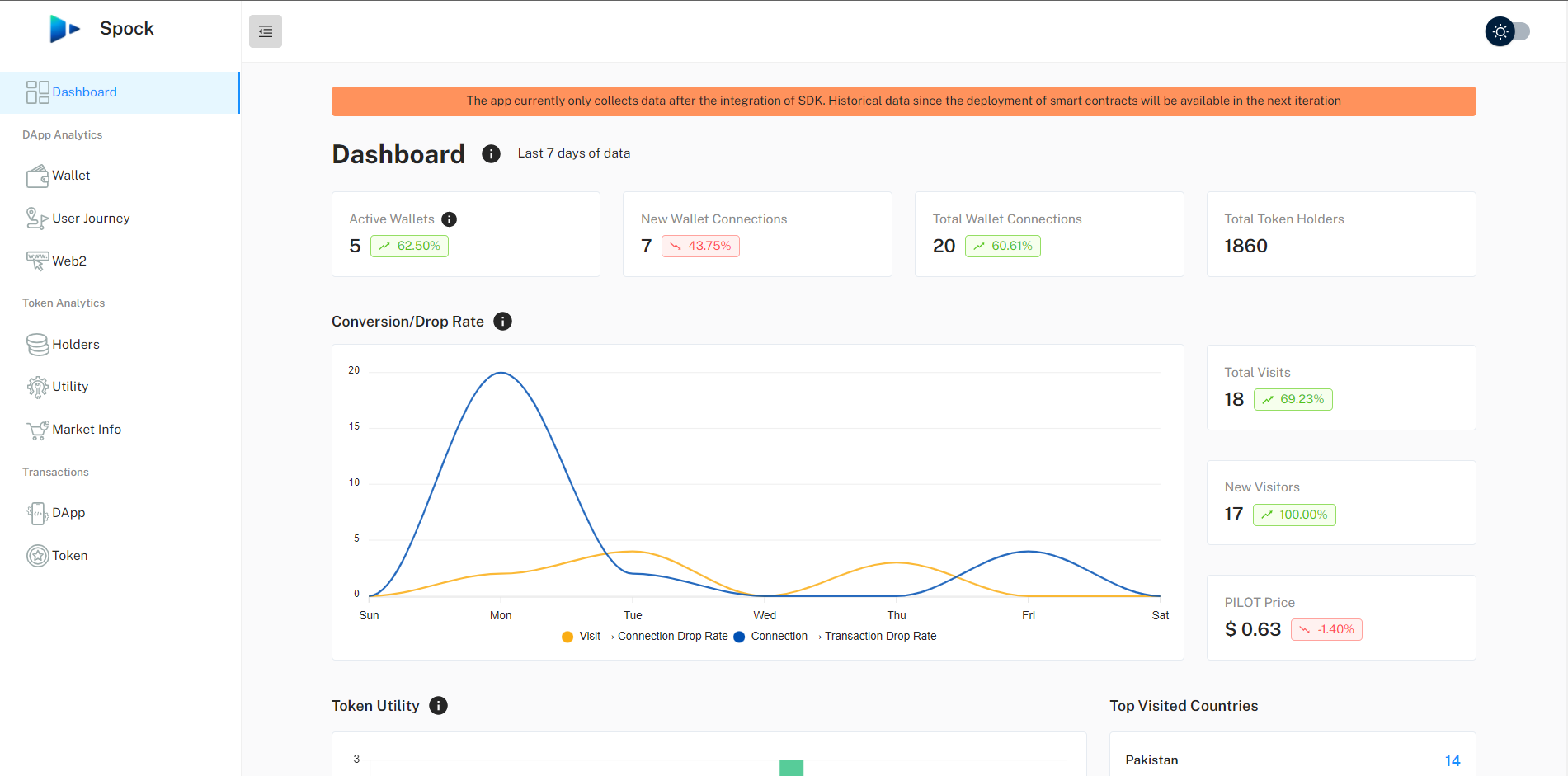Image resolution: width=1568 pixels, height=776 pixels.
Task: Collapse sidebar with the hamburger menu button
Action: [x=266, y=31]
